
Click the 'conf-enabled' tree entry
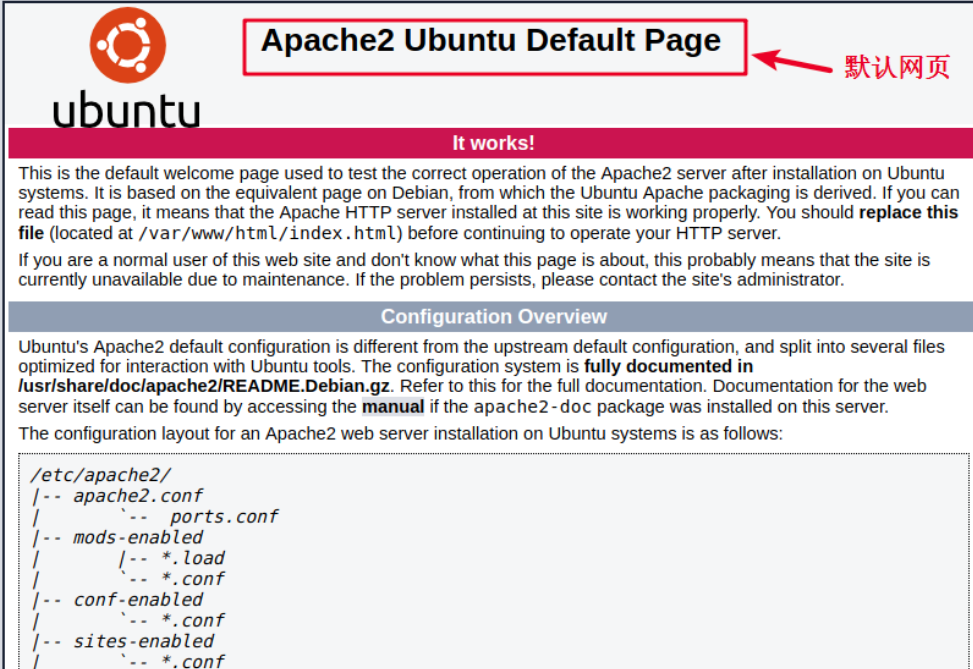[138, 599]
